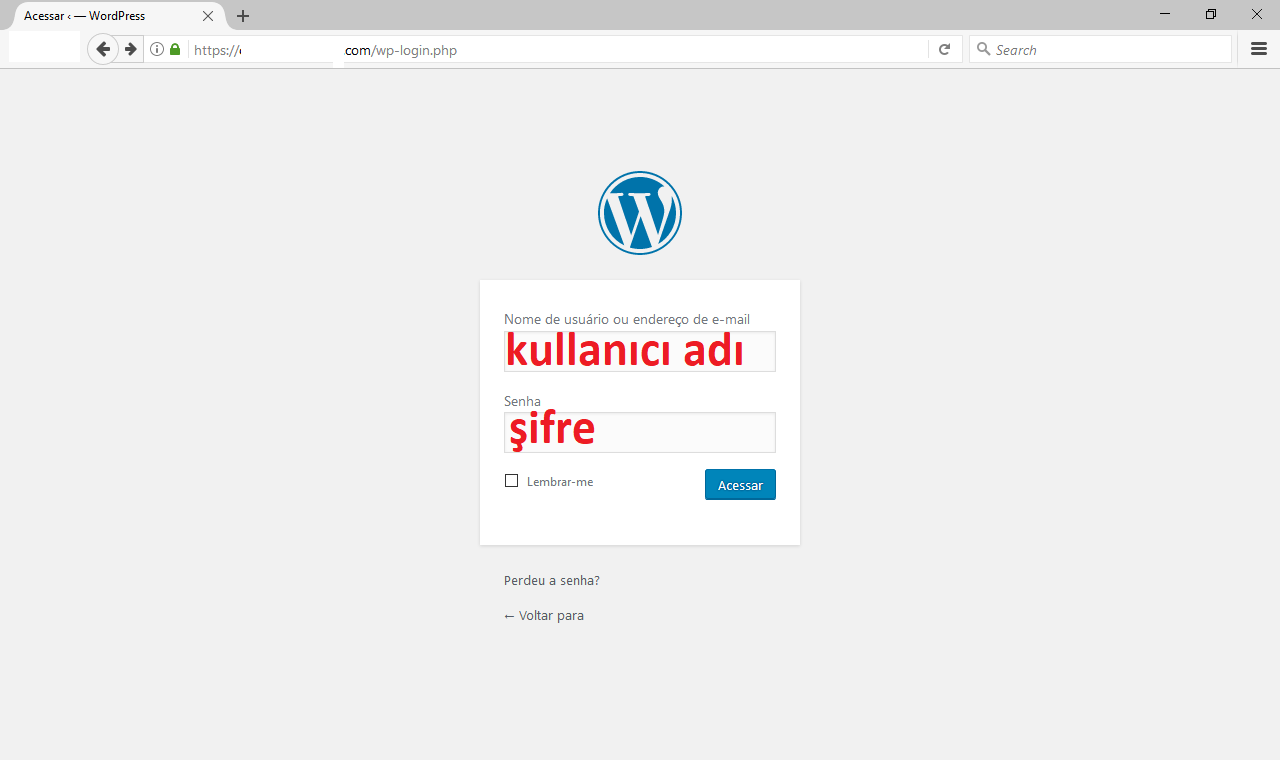Check the Lembrar-me checkbox
The image size is (1280, 760).
tap(512, 481)
